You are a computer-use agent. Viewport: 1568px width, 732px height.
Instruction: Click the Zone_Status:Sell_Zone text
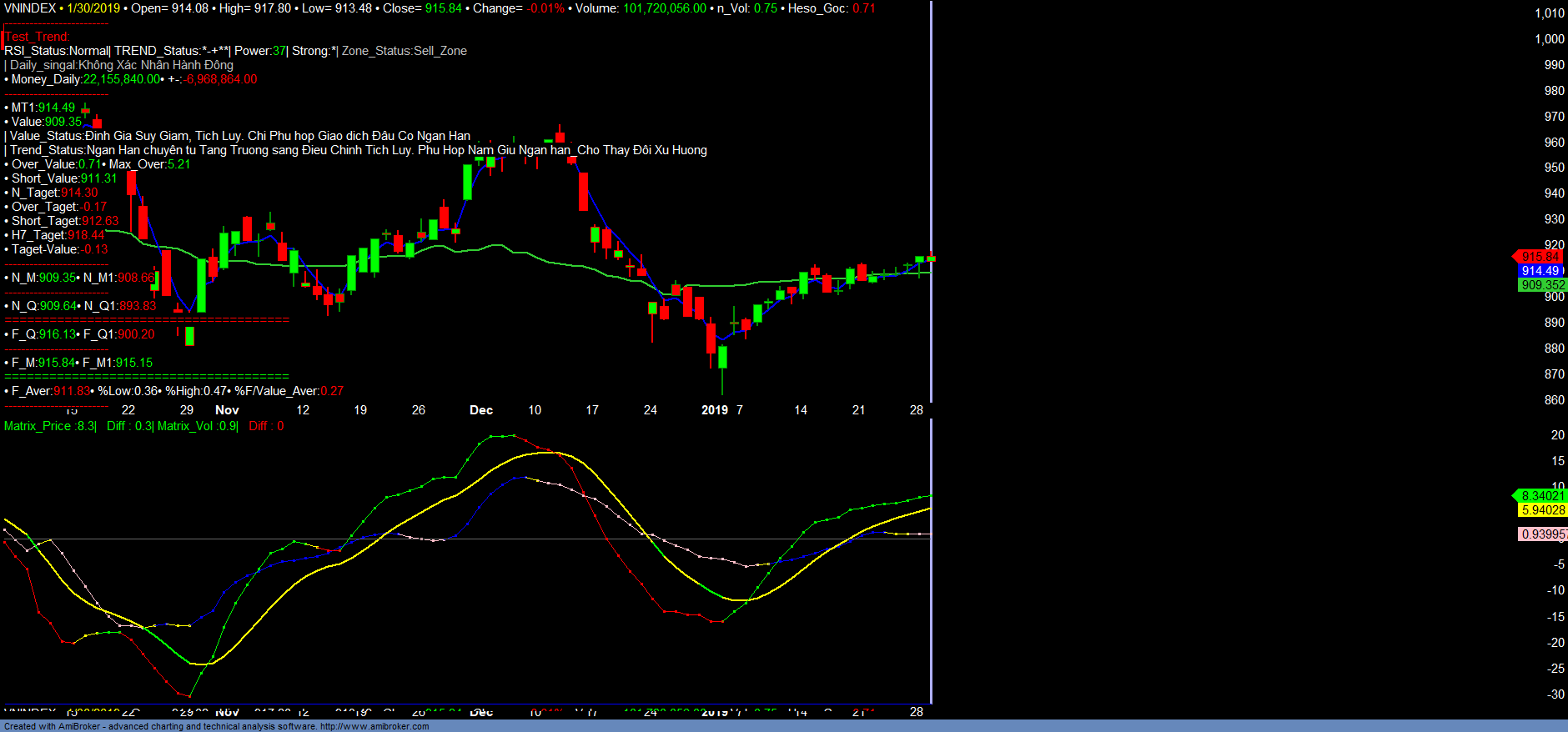(405, 51)
